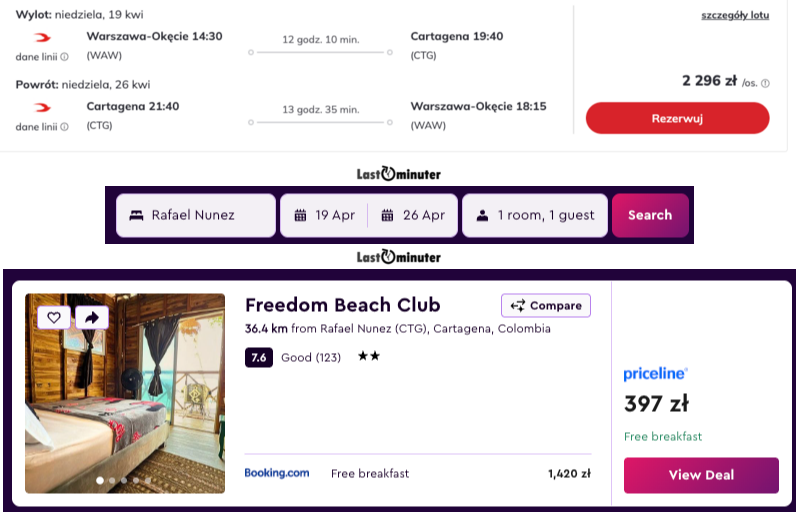Click the heart favorite icon on hotel photo
Viewport: 800px width, 512px height.
point(54,317)
